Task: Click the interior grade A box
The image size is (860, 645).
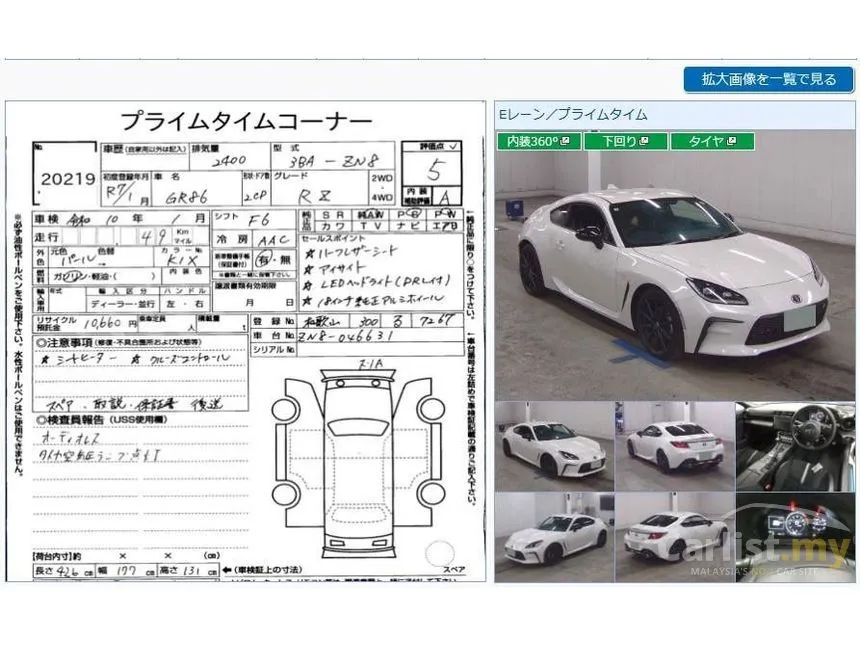Action: 446,197
